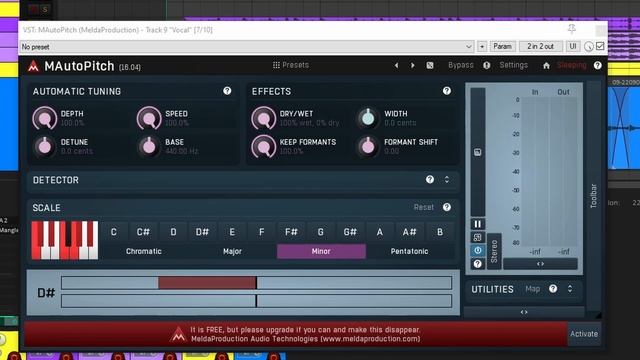
Task: Toggle Bypass on the plugin
Action: pos(460,65)
